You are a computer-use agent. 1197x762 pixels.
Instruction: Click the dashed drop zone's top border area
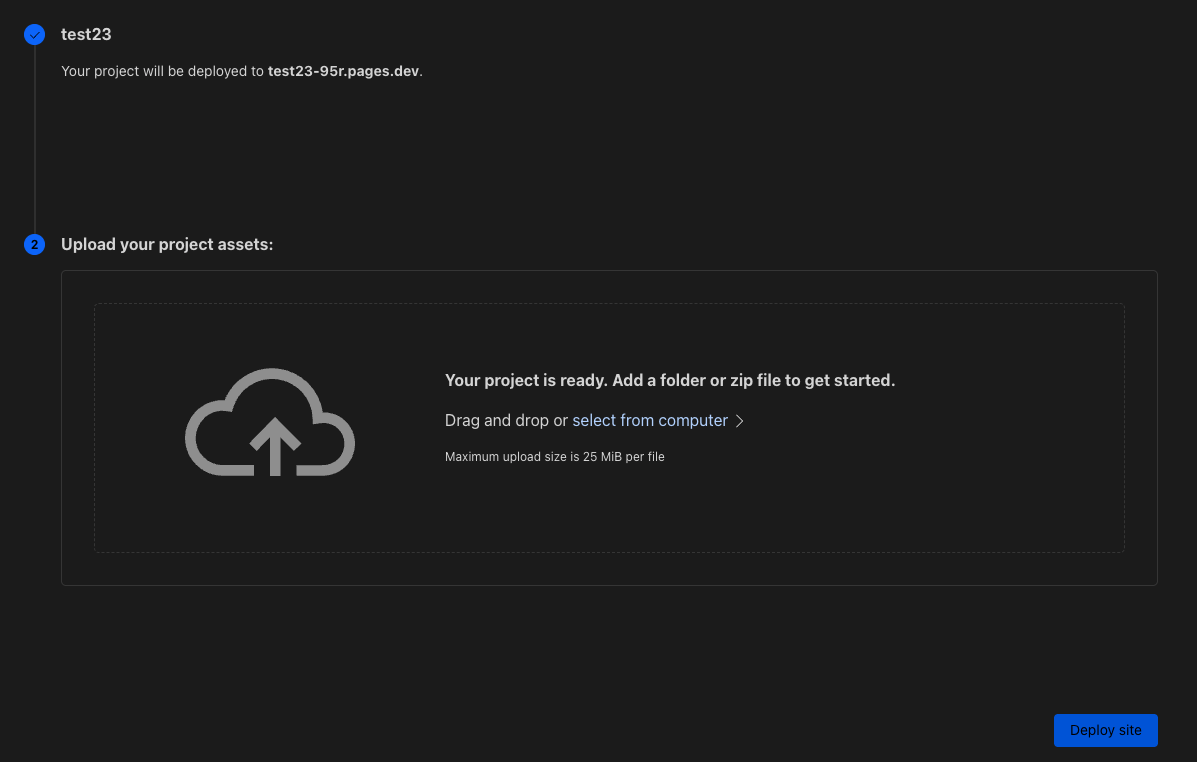pos(609,305)
